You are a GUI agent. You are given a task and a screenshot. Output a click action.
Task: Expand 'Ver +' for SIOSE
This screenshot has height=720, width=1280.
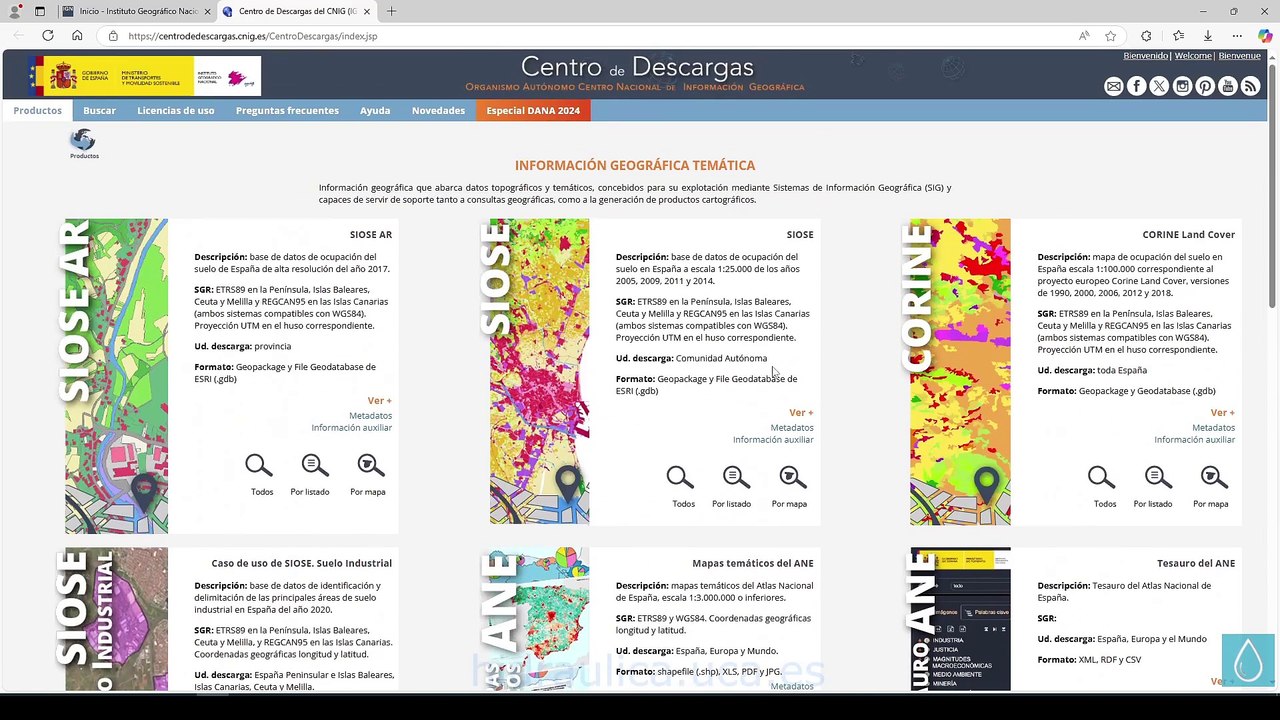click(x=801, y=412)
